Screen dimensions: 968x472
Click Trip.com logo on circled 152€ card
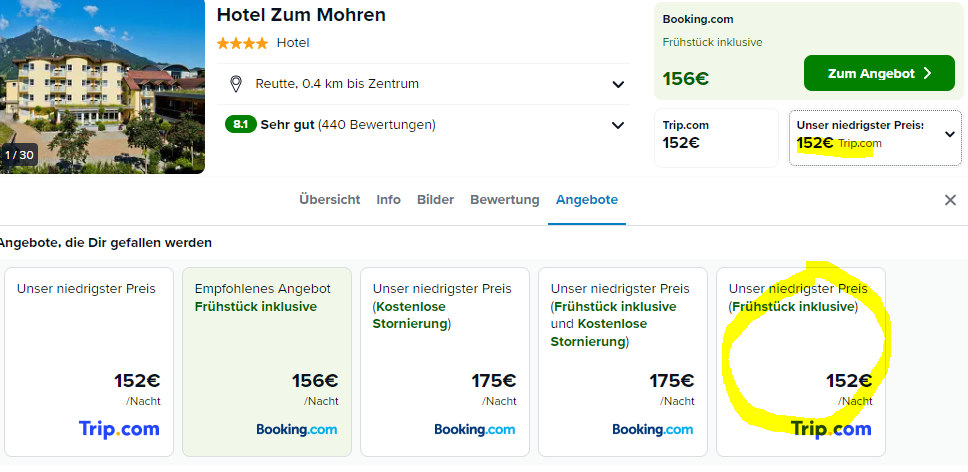(x=831, y=429)
